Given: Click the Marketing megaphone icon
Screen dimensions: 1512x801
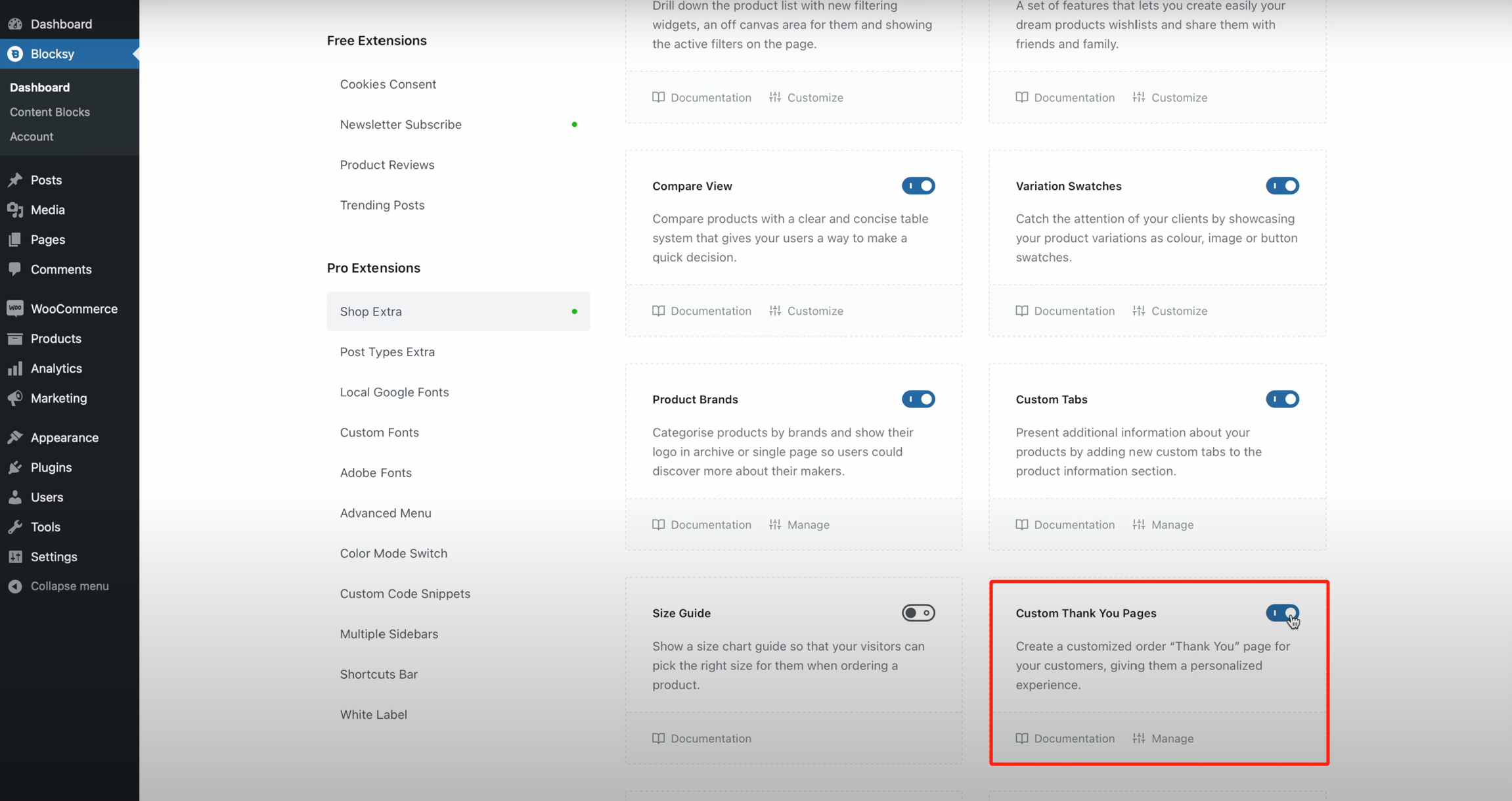Looking at the screenshot, I should pos(15,398).
